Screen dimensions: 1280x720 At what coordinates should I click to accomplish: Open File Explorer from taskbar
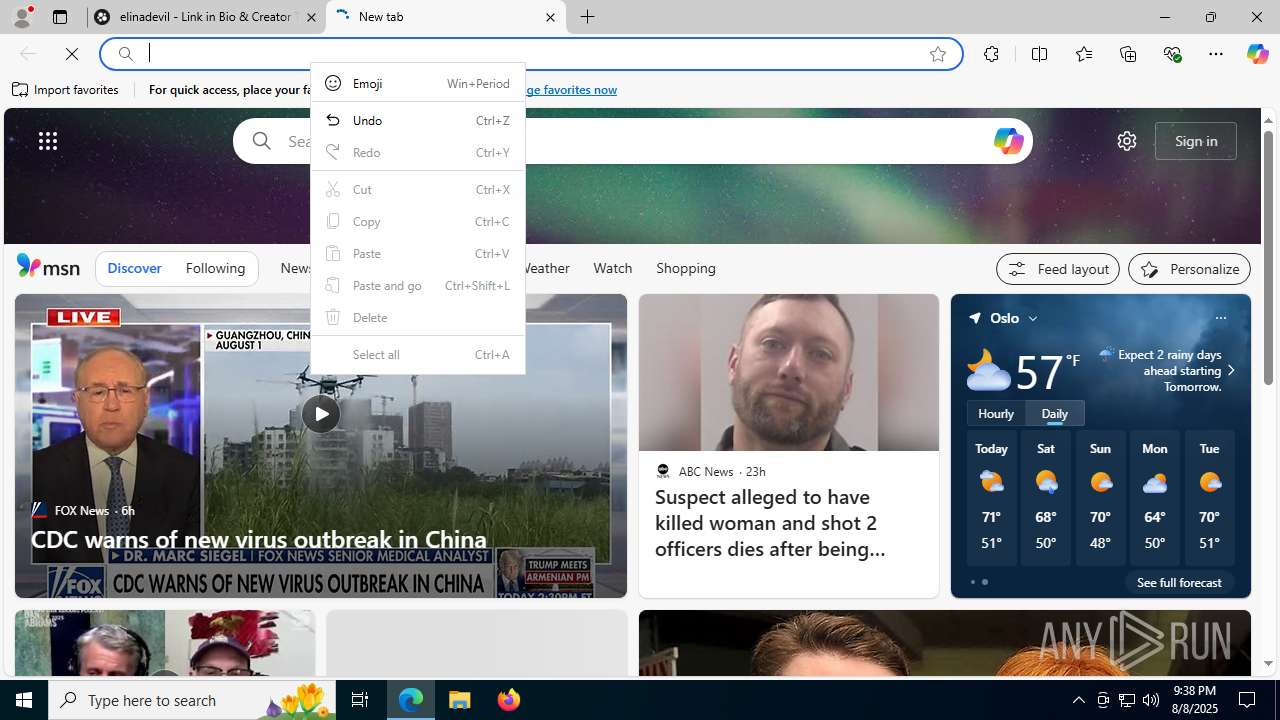[460, 700]
